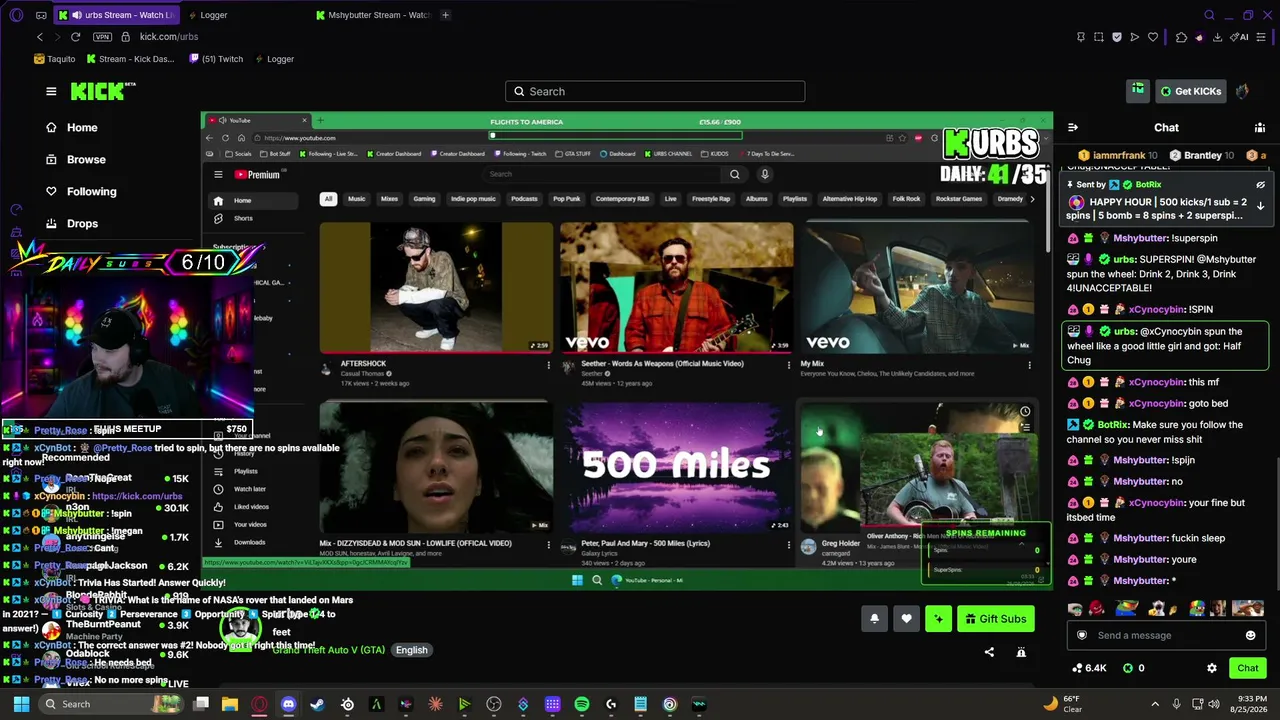Click the KICK logo
This screenshot has width=1280, height=720.
[103, 91]
